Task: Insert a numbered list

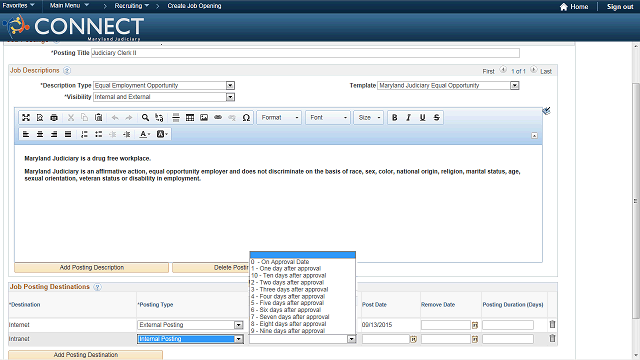Action: point(84,134)
